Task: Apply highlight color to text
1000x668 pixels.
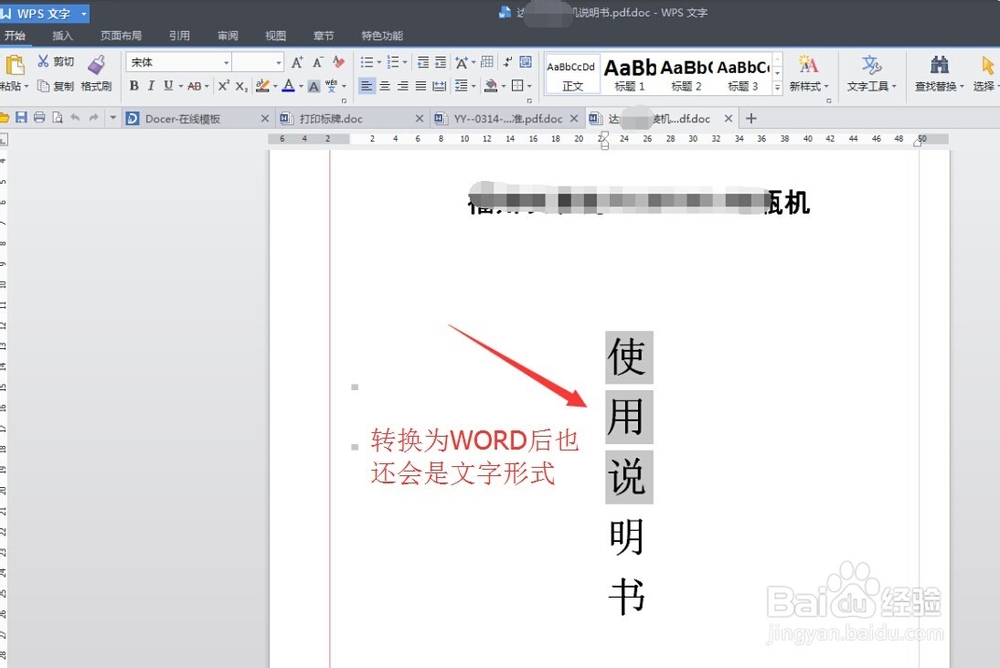Action: (x=262, y=85)
